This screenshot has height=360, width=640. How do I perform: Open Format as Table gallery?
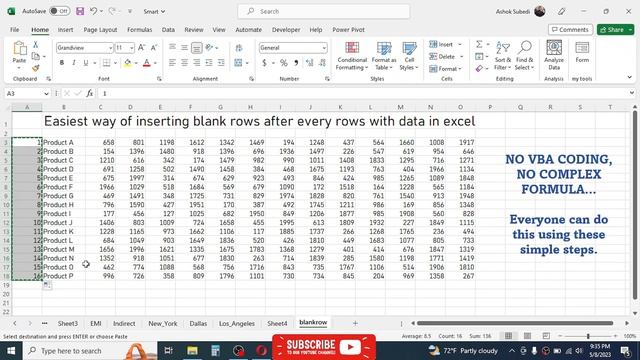click(x=384, y=56)
